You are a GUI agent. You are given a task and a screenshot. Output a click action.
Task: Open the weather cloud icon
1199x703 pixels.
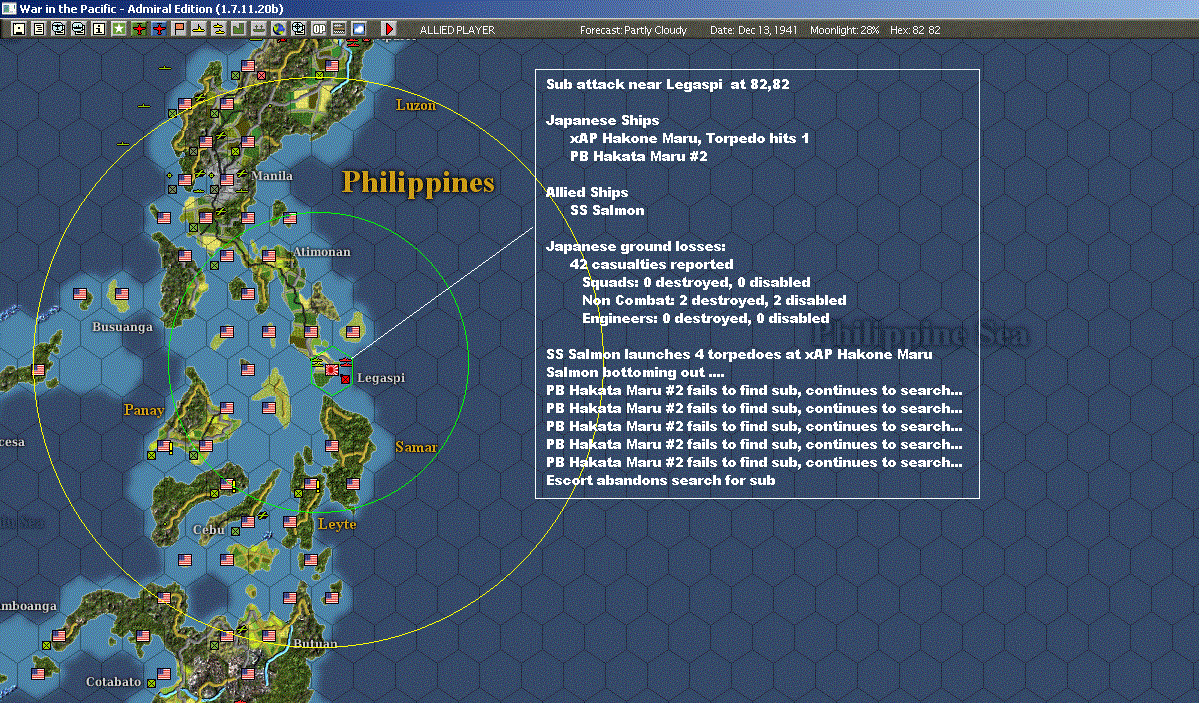(x=359, y=29)
